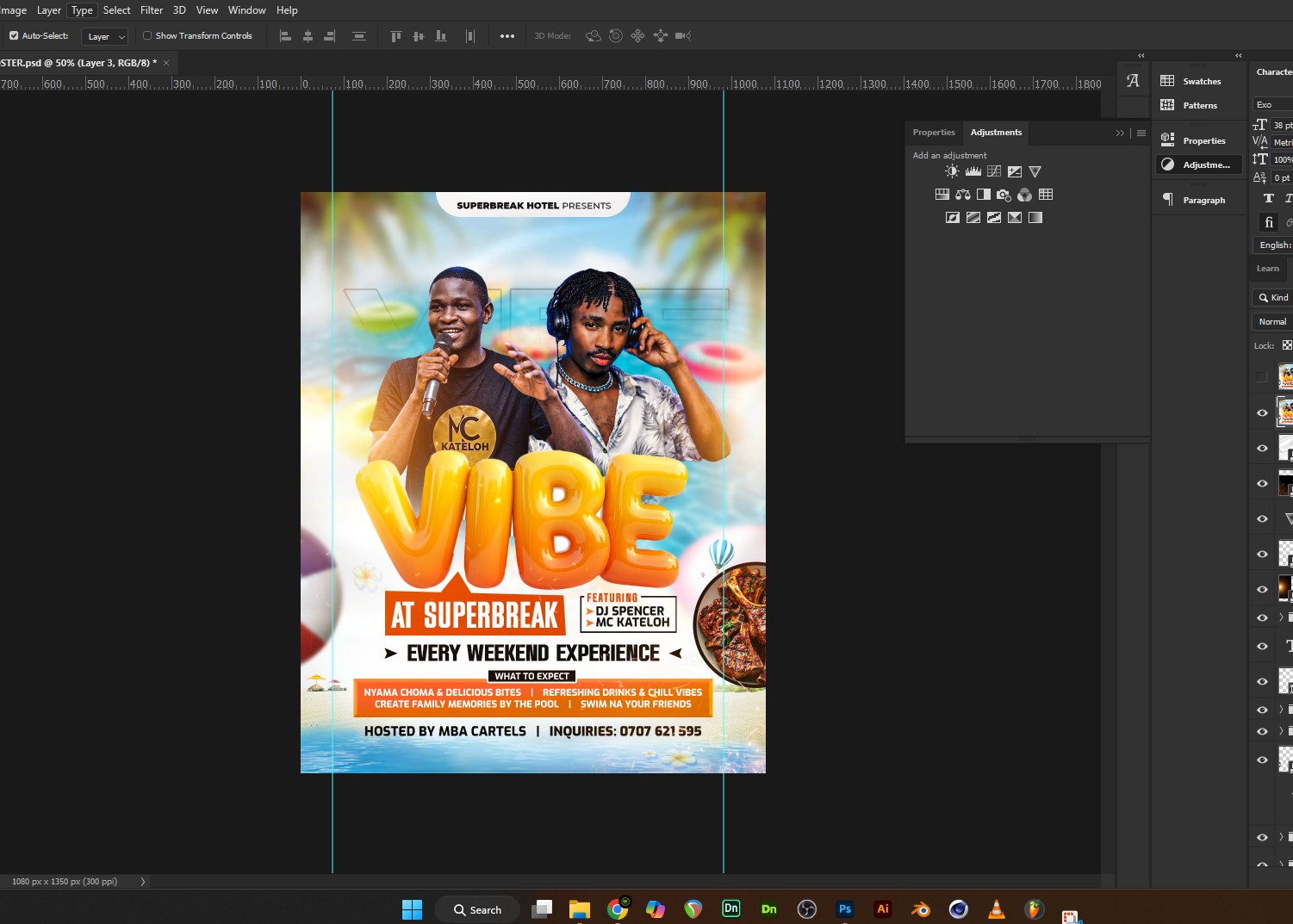This screenshot has width=1293, height=924.
Task: Click the taskbar Search button
Action: [477, 909]
